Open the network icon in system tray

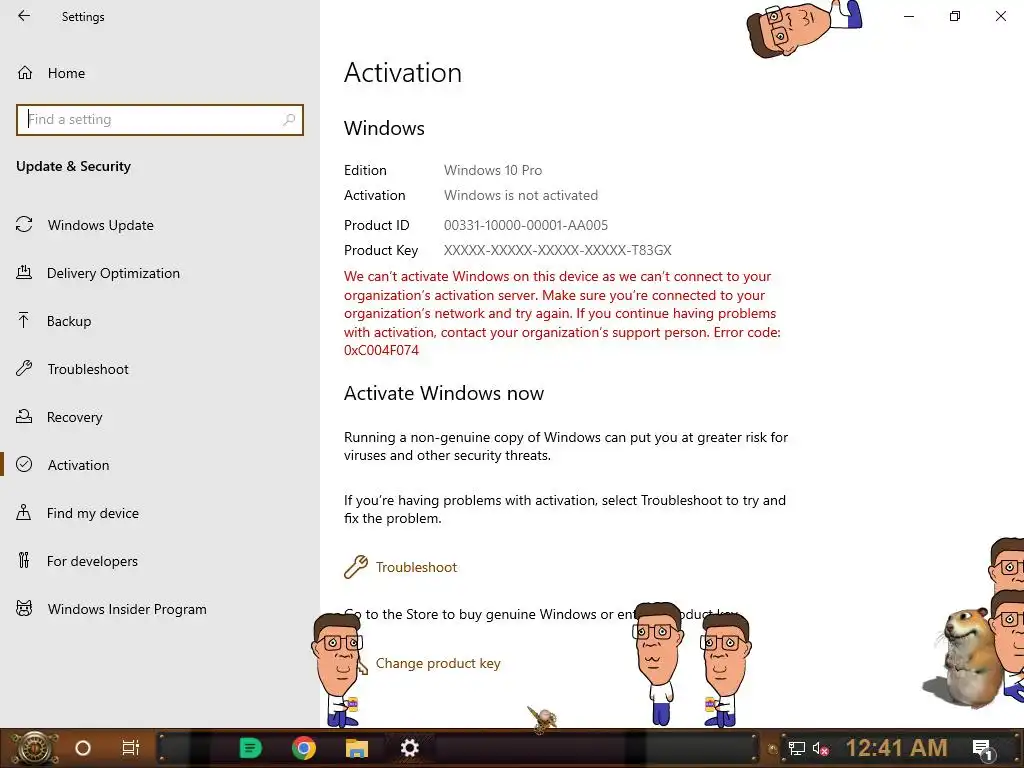point(796,748)
